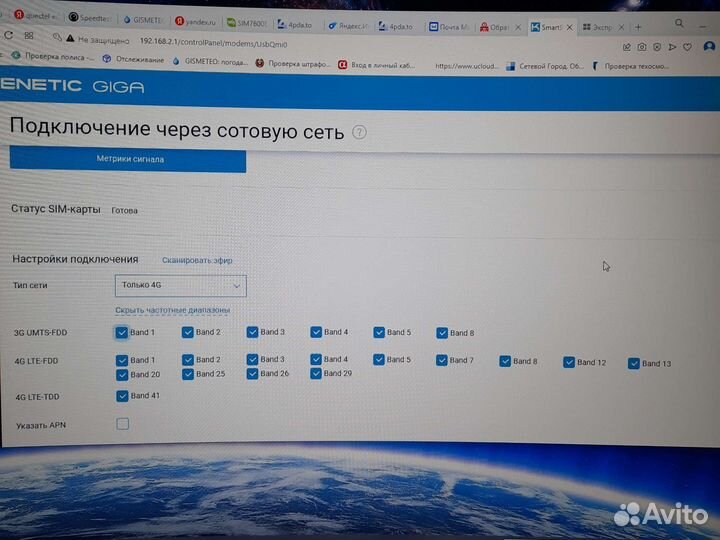Open the 'Вход в личный каб...' bookmark
The width and height of the screenshot is (720, 540).
[377, 65]
